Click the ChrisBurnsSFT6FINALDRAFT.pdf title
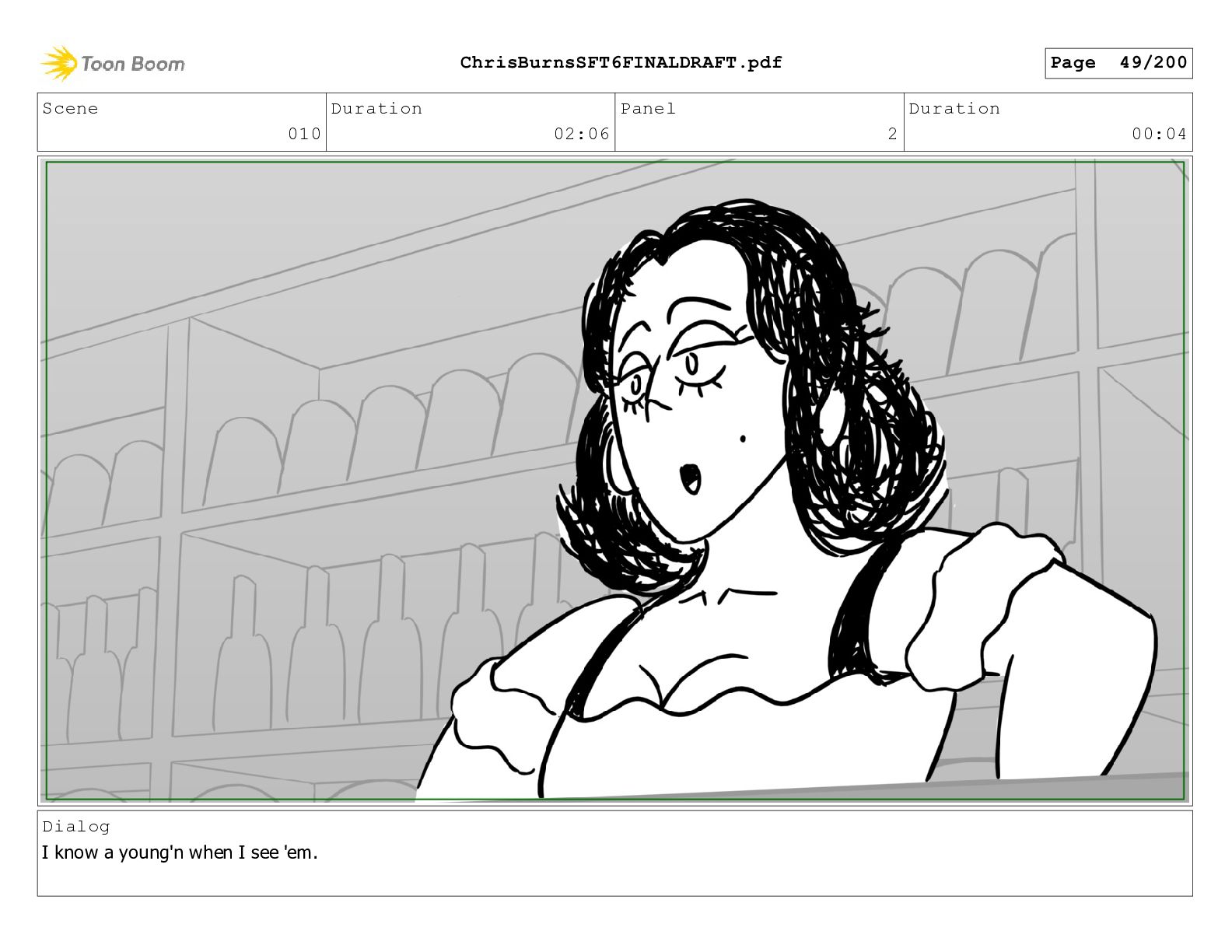 point(621,62)
